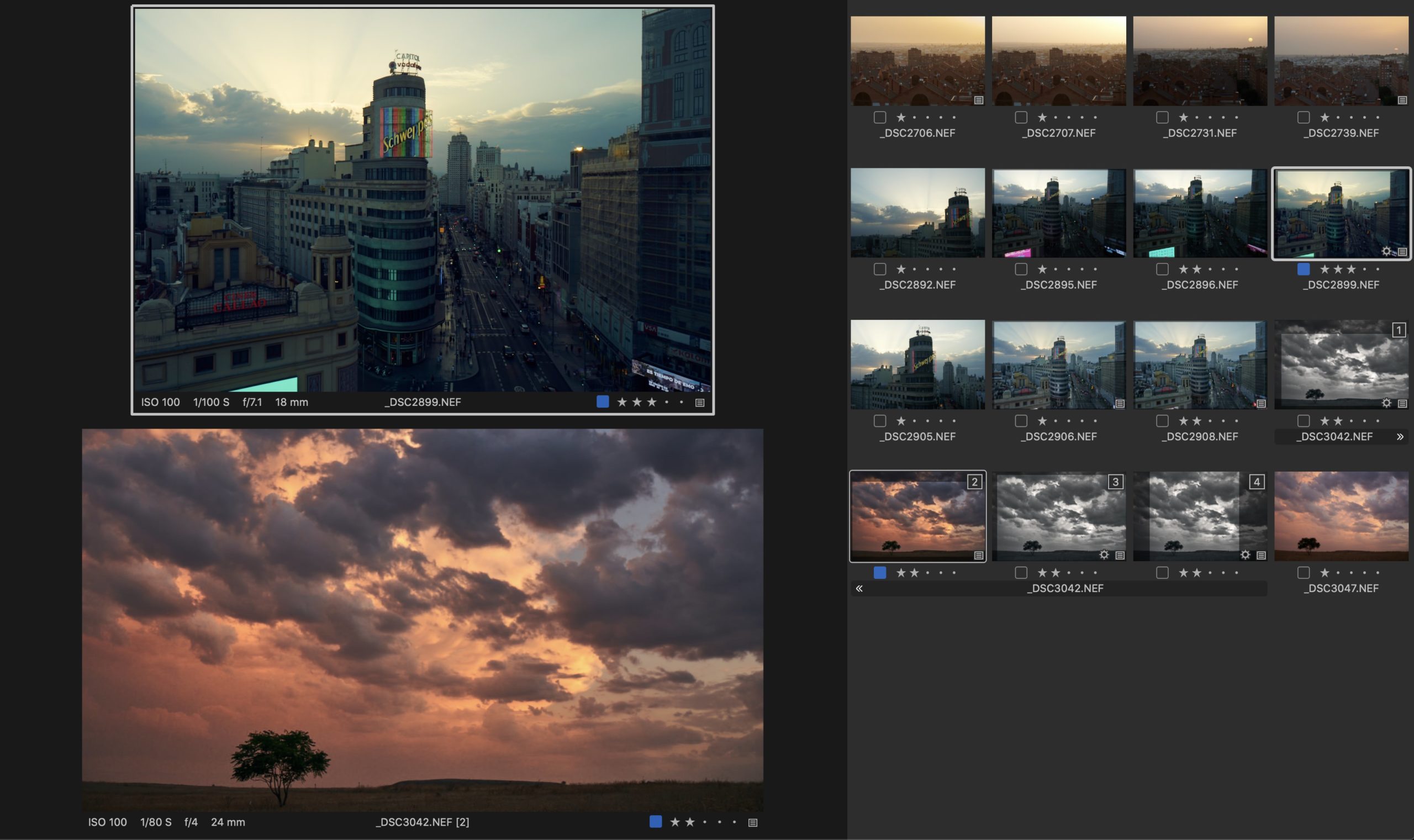Click the variant badge numbered 4

click(1257, 482)
